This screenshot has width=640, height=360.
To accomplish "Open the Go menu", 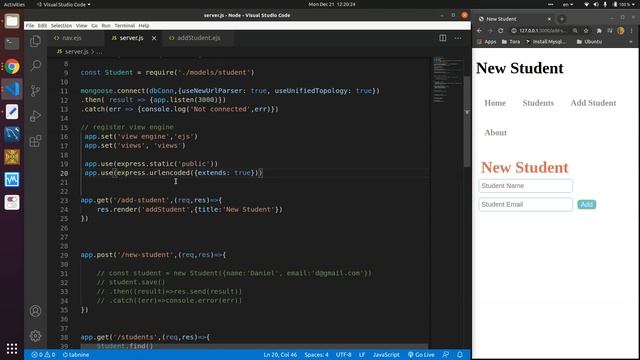I will click(94, 26).
